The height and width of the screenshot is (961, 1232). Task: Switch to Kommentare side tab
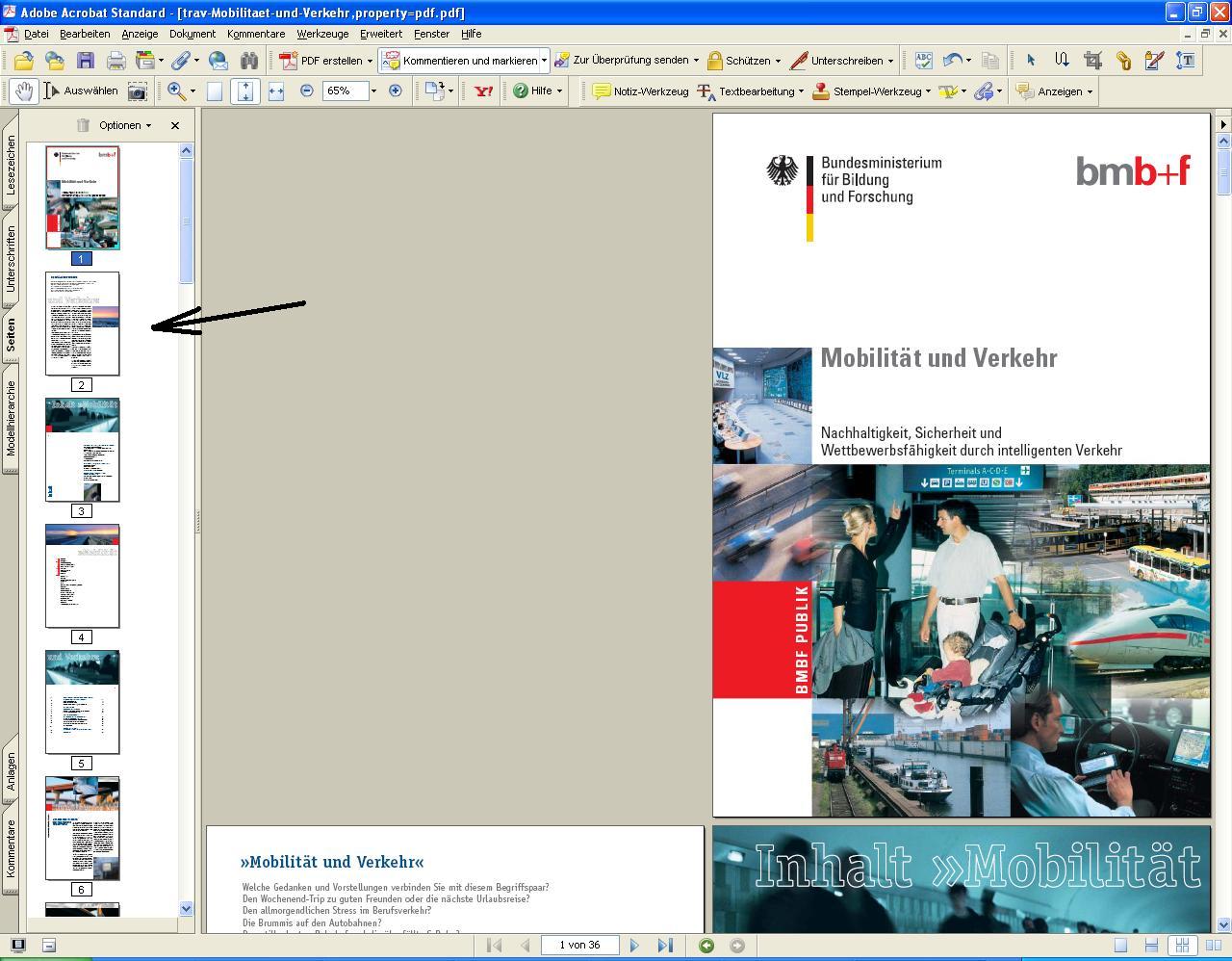(x=11, y=849)
